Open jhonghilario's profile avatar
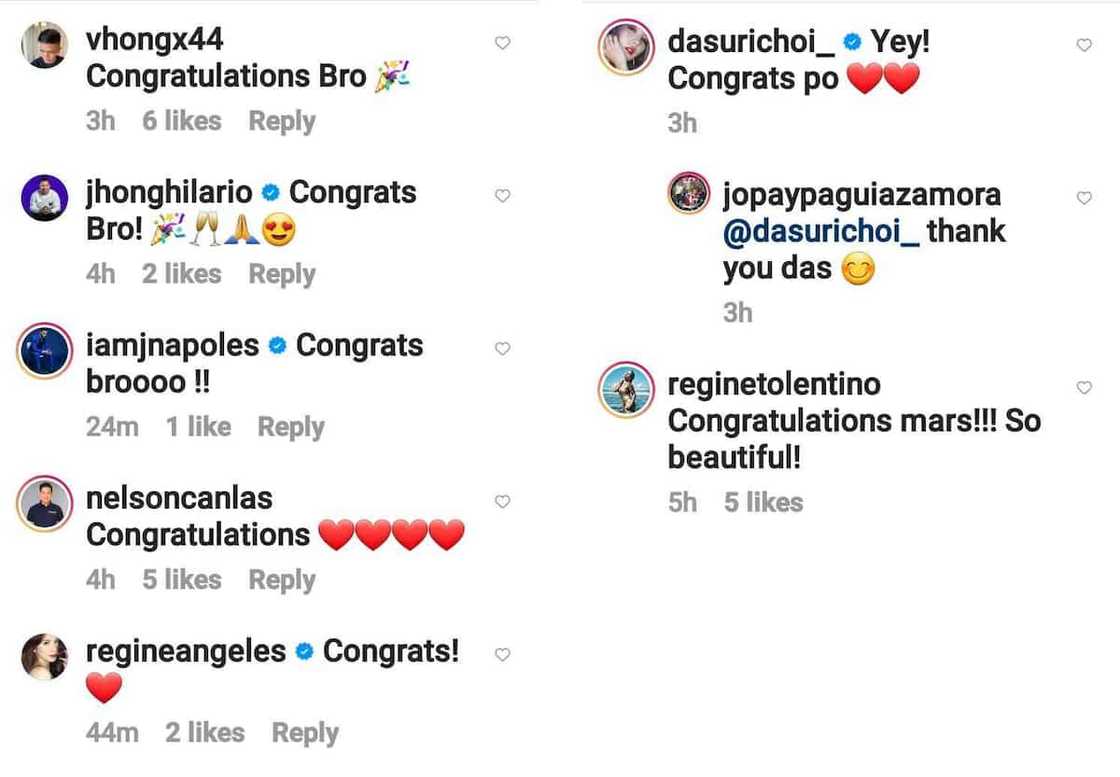This screenshot has height=777, width=1120. pos(45,198)
